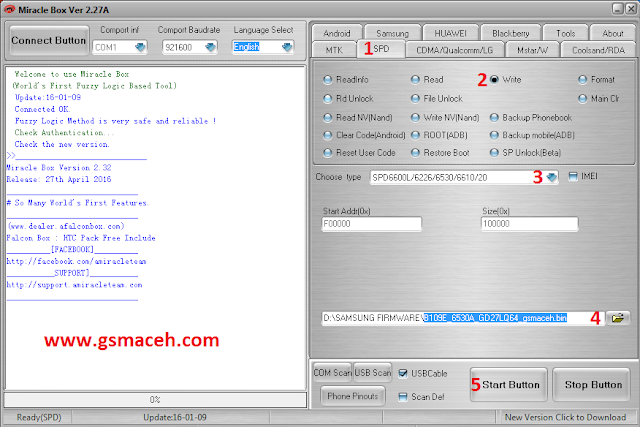
Task: Click the COM Scan button
Action: [332, 373]
